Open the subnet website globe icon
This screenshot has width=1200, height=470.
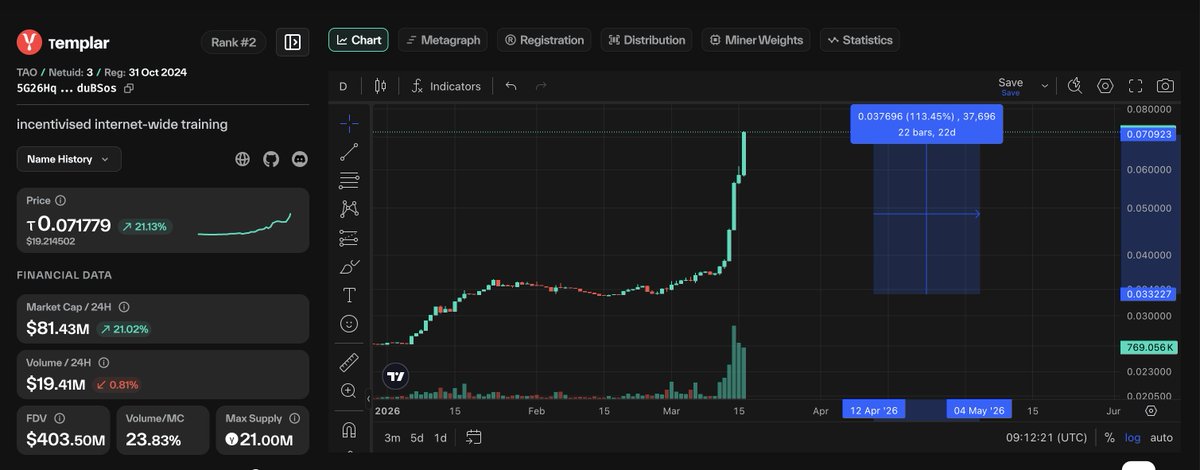pyautogui.click(x=242, y=159)
